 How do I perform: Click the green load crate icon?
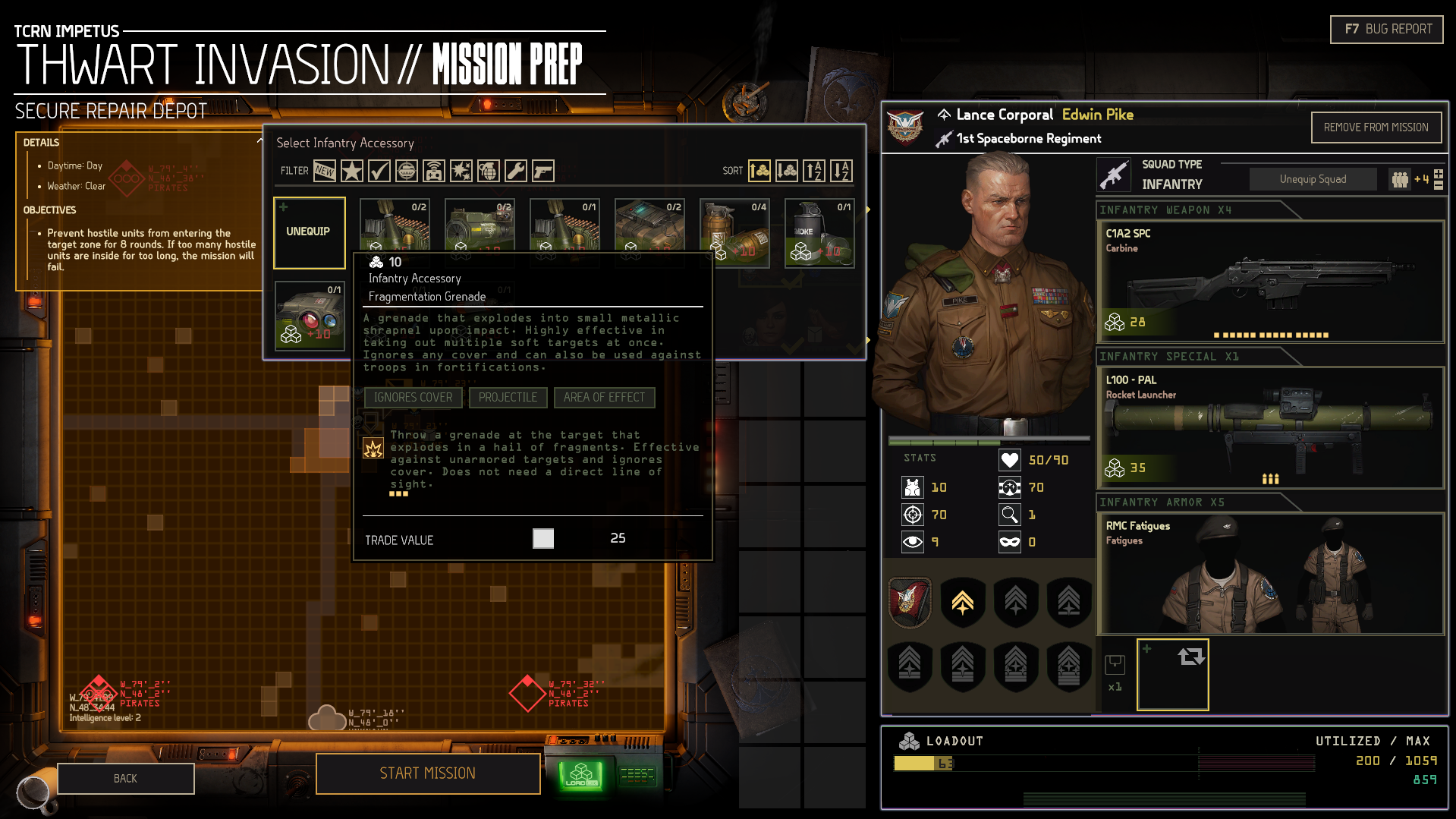[581, 775]
